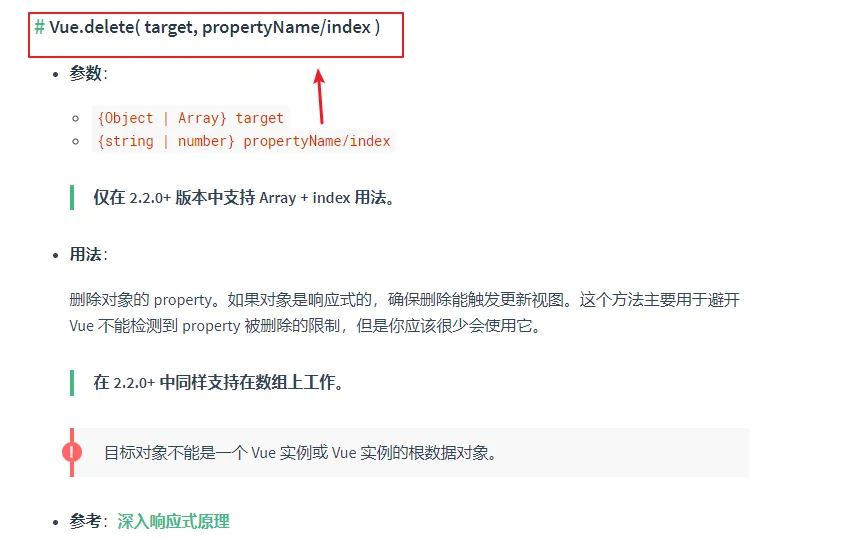Click the red arrow annotation
844x558 pixels.
[x=320, y=96]
